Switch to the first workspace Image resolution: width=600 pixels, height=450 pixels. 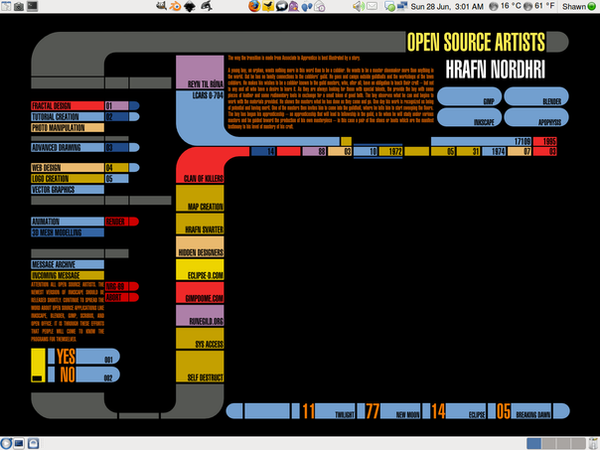pyautogui.click(x=534, y=443)
